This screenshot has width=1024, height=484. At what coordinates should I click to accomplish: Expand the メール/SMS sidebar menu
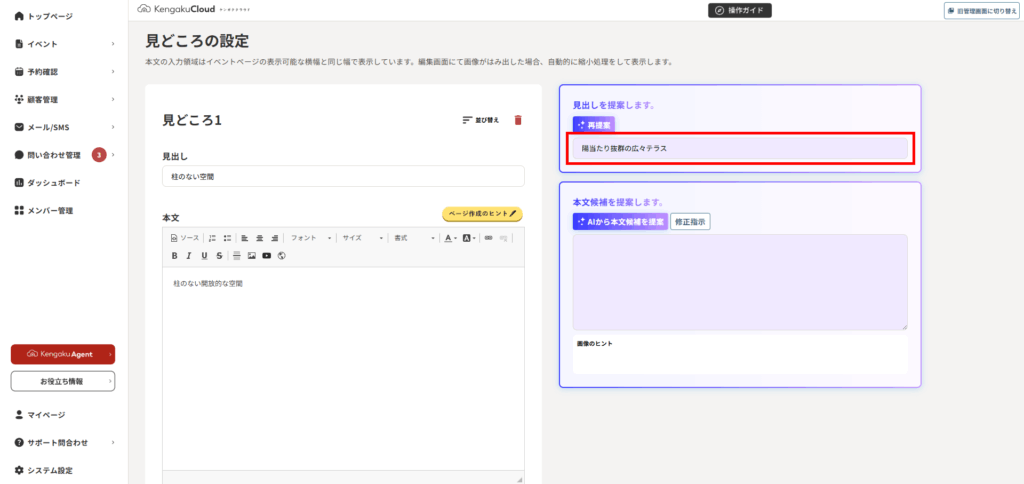(x=63, y=127)
